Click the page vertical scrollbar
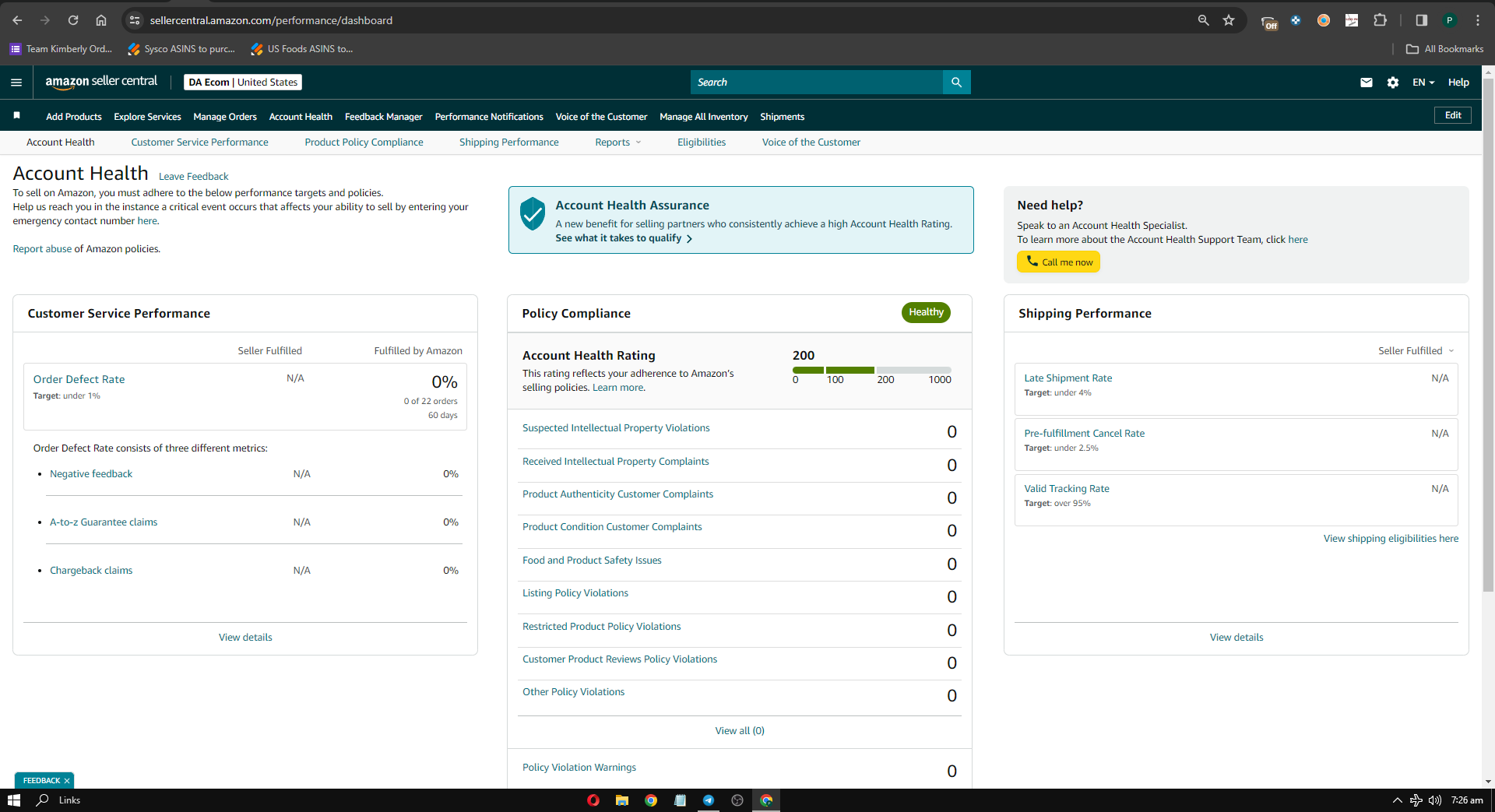The image size is (1495, 812). 1488,335
